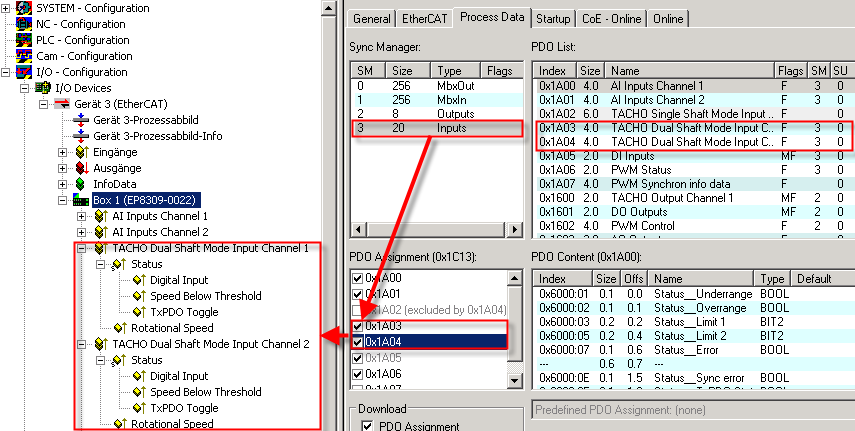The image size is (855, 431).
Task: Toggle the 0x1A04 PDO assignment checkbox
Action: [358, 342]
